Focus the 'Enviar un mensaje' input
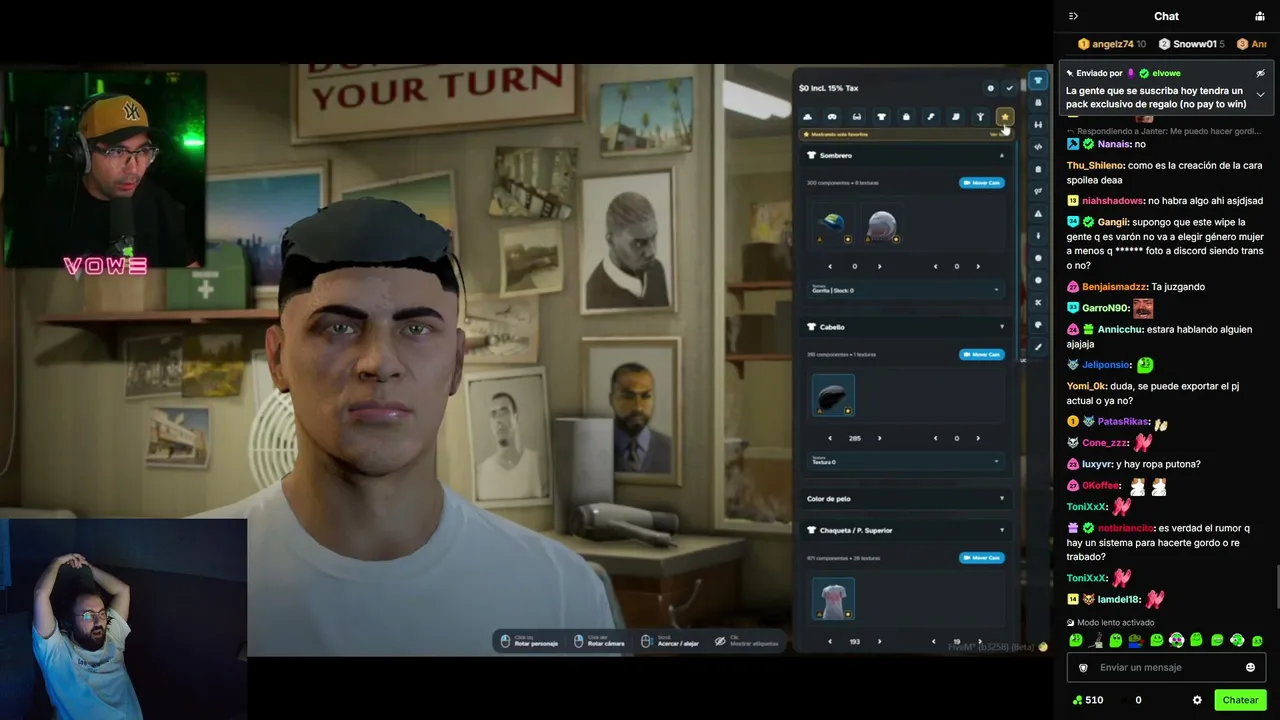Viewport: 1280px width, 720px height. coord(1166,667)
